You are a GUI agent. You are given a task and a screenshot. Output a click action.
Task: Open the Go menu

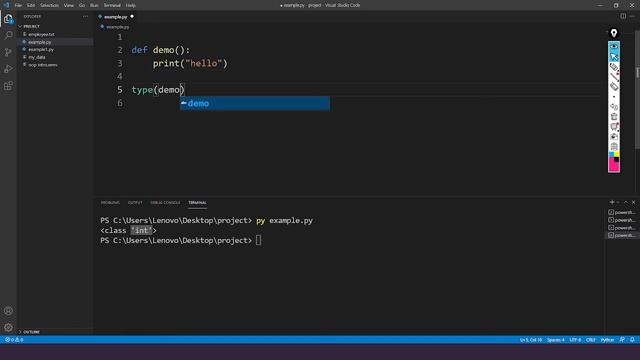(x=82, y=5)
